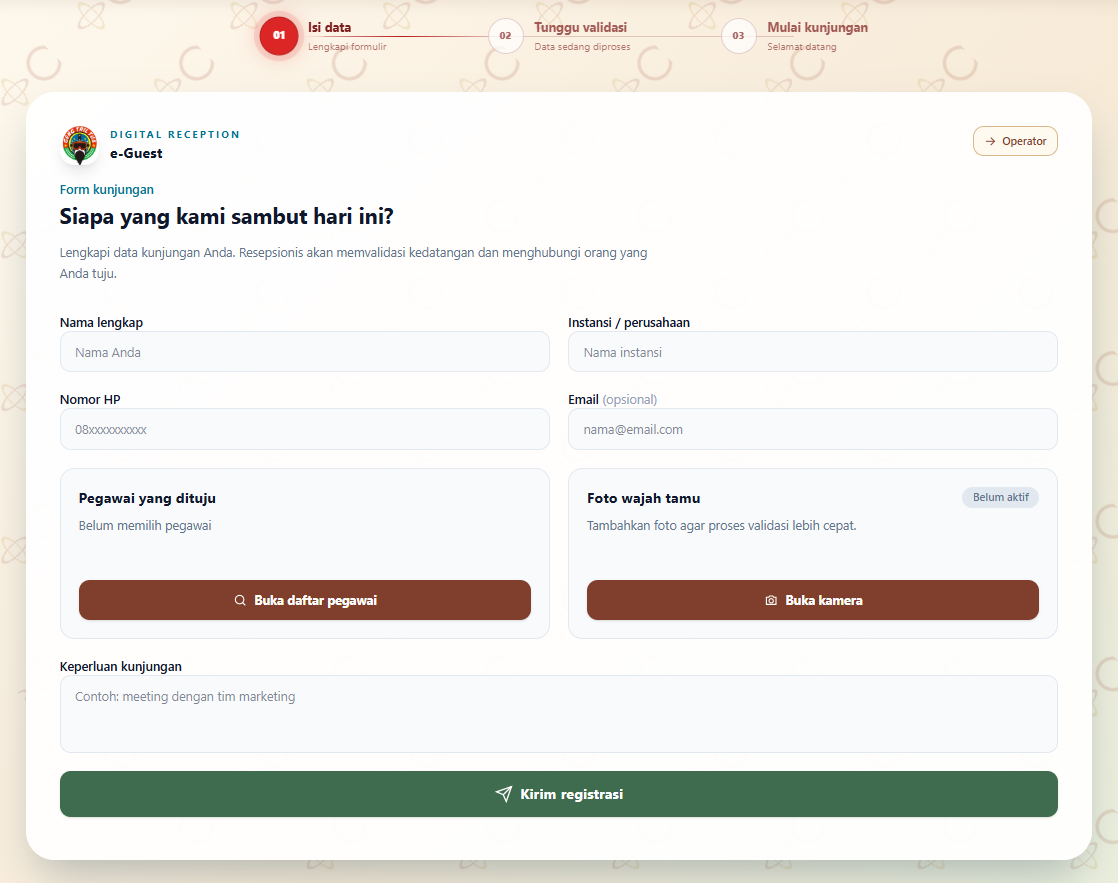Submit form with Kirim registrasi
Image resolution: width=1118 pixels, height=883 pixels.
[x=559, y=794]
